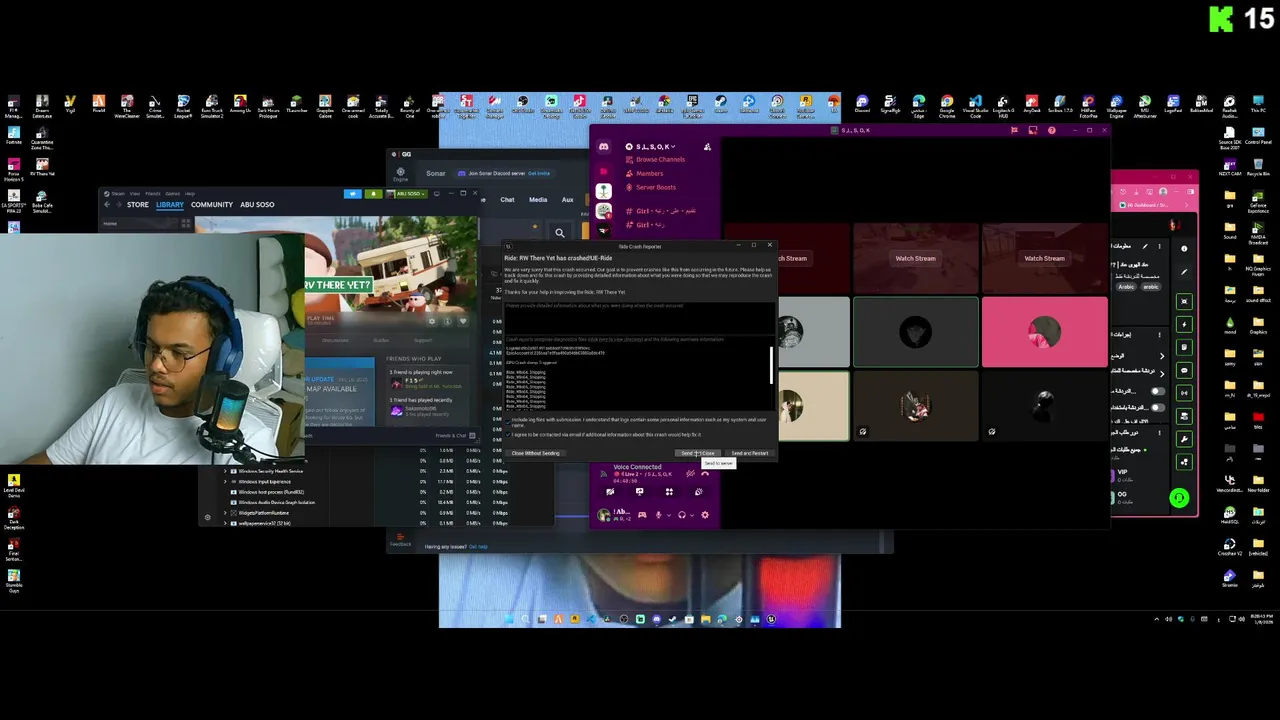
Task: Click the search magnifier icon in Sonar
Action: pos(560,233)
